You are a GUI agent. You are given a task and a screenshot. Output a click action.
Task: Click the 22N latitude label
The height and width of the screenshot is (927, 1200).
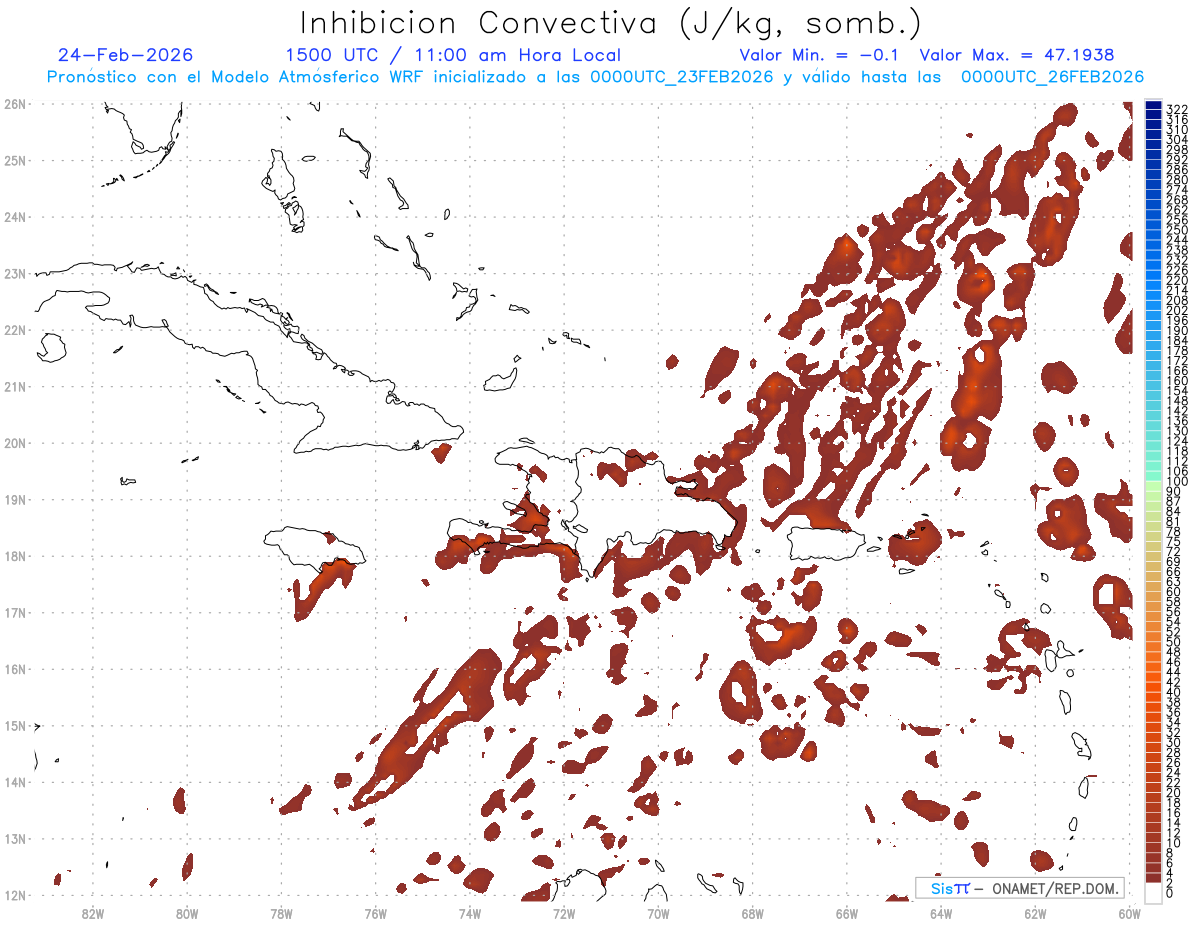pyautogui.click(x=15, y=330)
